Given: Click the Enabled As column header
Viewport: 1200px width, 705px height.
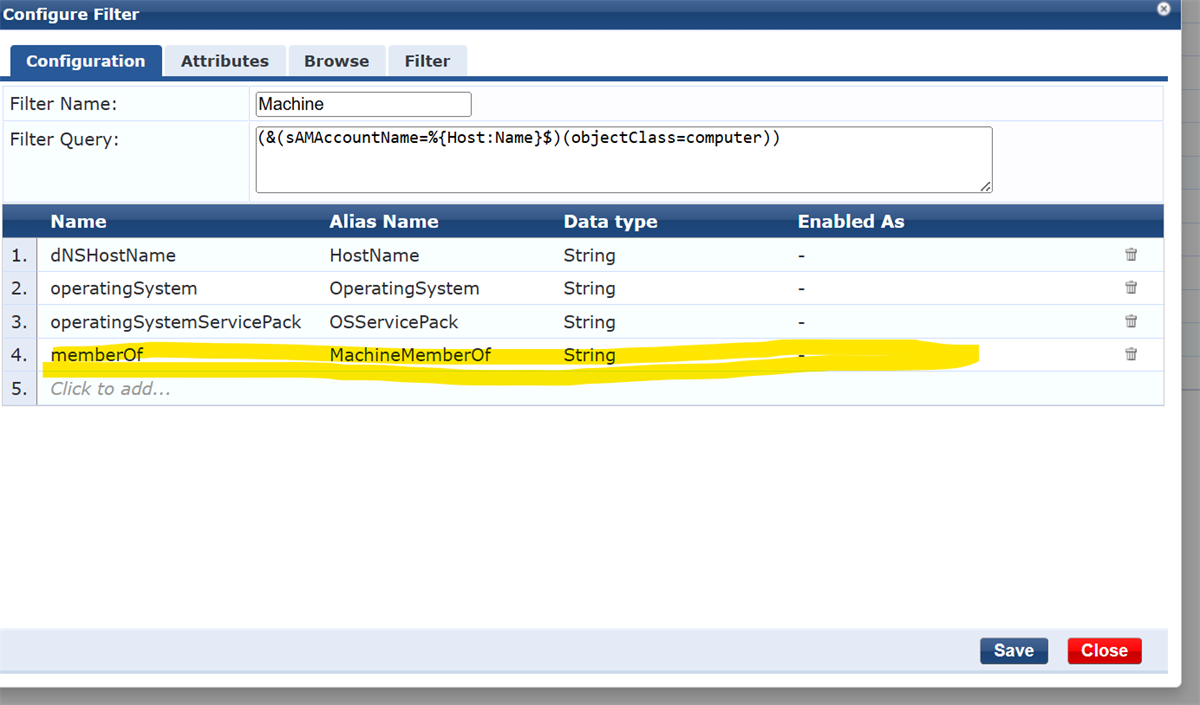Looking at the screenshot, I should tap(851, 221).
